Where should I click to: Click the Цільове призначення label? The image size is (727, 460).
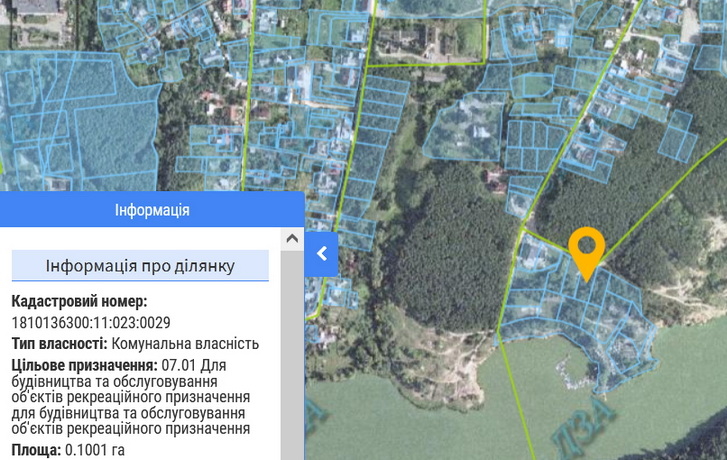[84, 365]
